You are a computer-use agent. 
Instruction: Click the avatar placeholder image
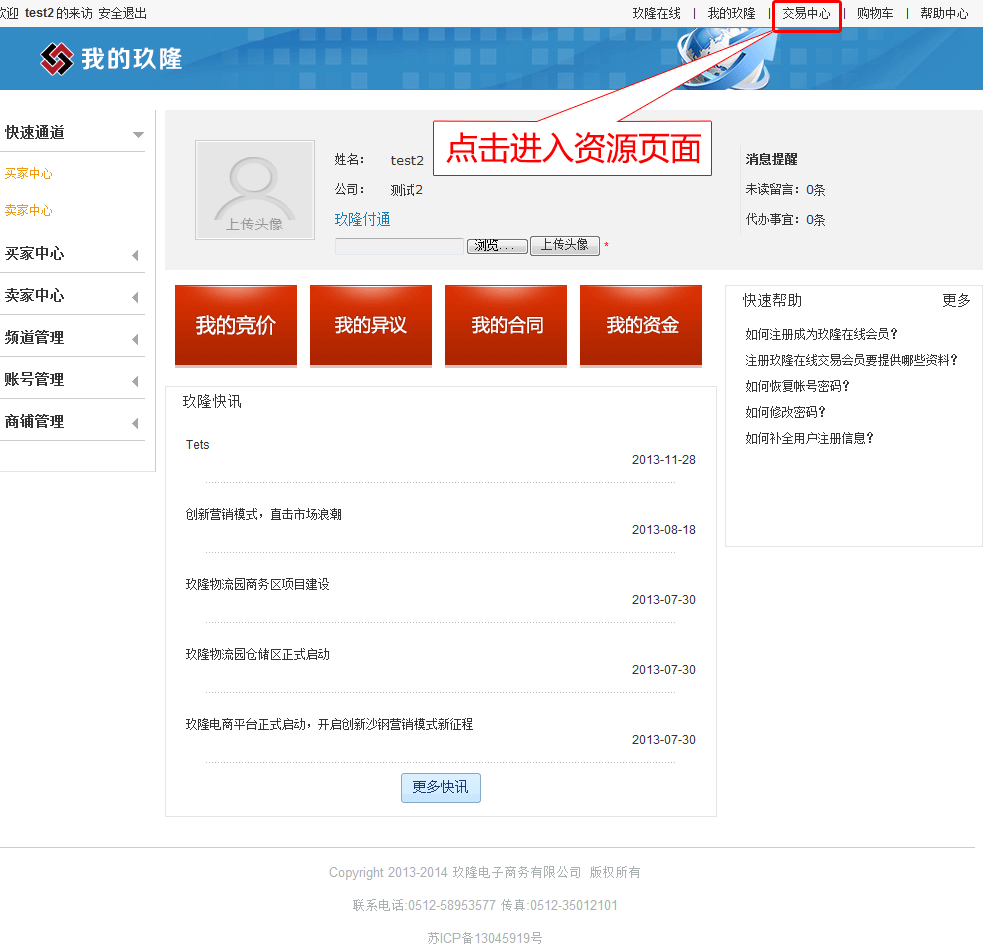(254, 190)
